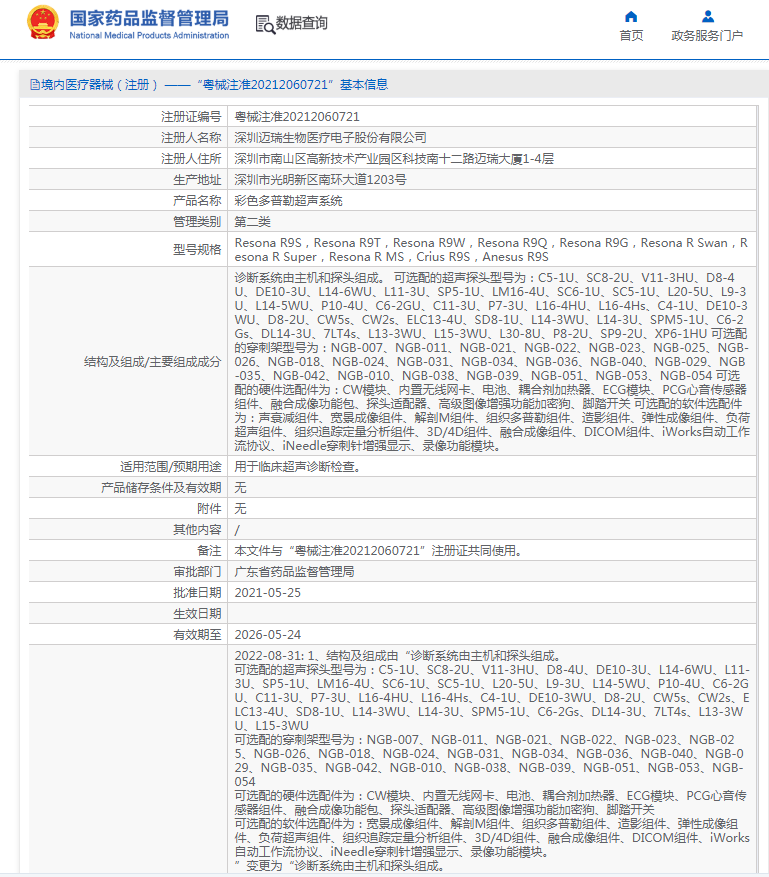Click 国家药品监督管理局 title text
The width and height of the screenshot is (769, 877).
point(149,18)
